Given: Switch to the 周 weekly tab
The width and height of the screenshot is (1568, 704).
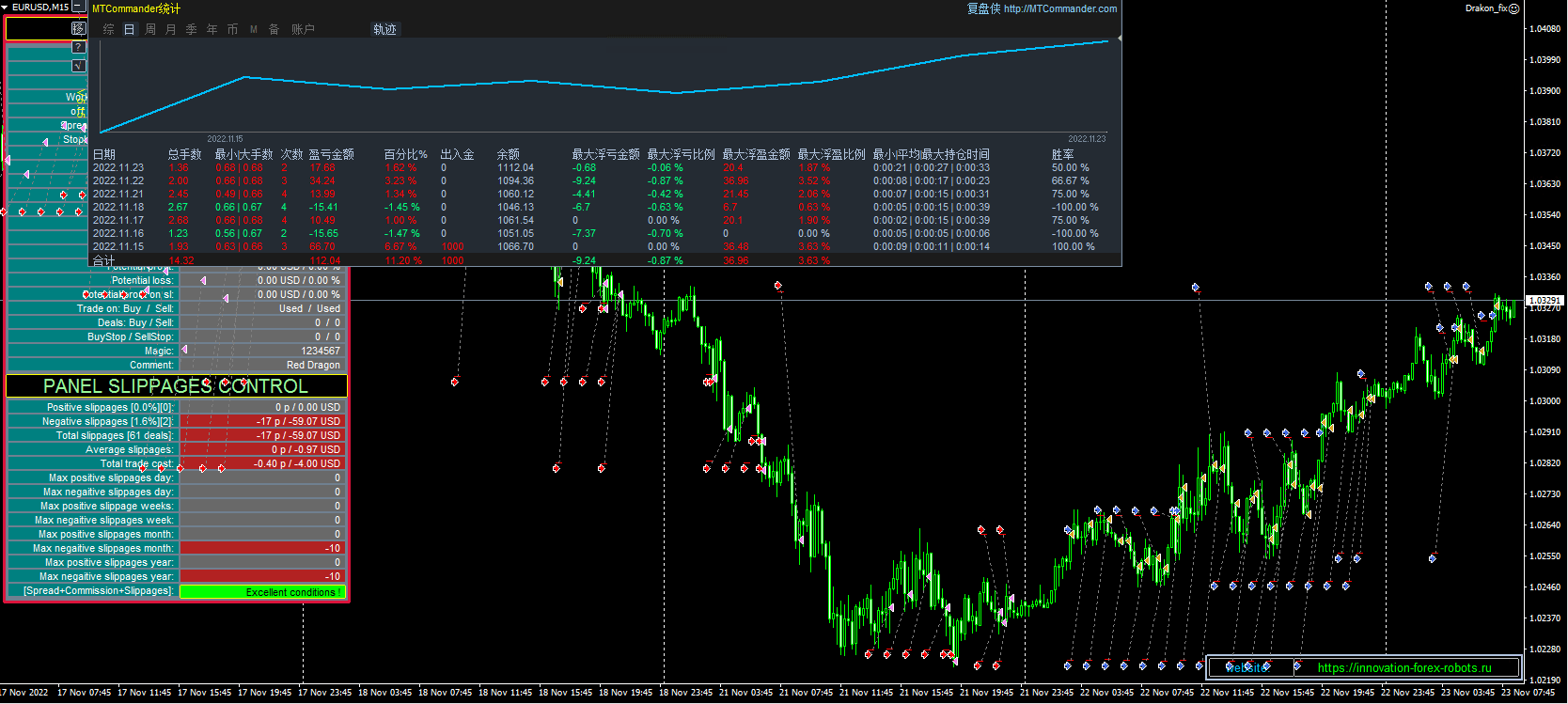Looking at the screenshot, I should (150, 29).
